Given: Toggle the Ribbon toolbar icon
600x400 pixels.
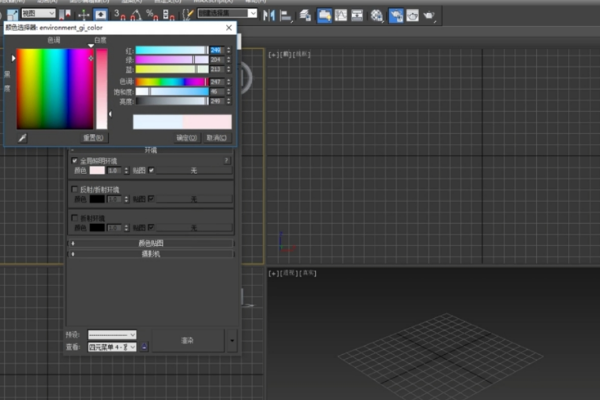Looking at the screenshot, I should [x=324, y=15].
